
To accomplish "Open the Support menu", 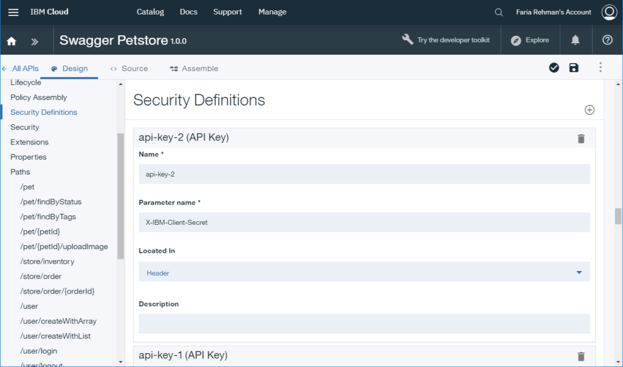I will coord(227,12).
